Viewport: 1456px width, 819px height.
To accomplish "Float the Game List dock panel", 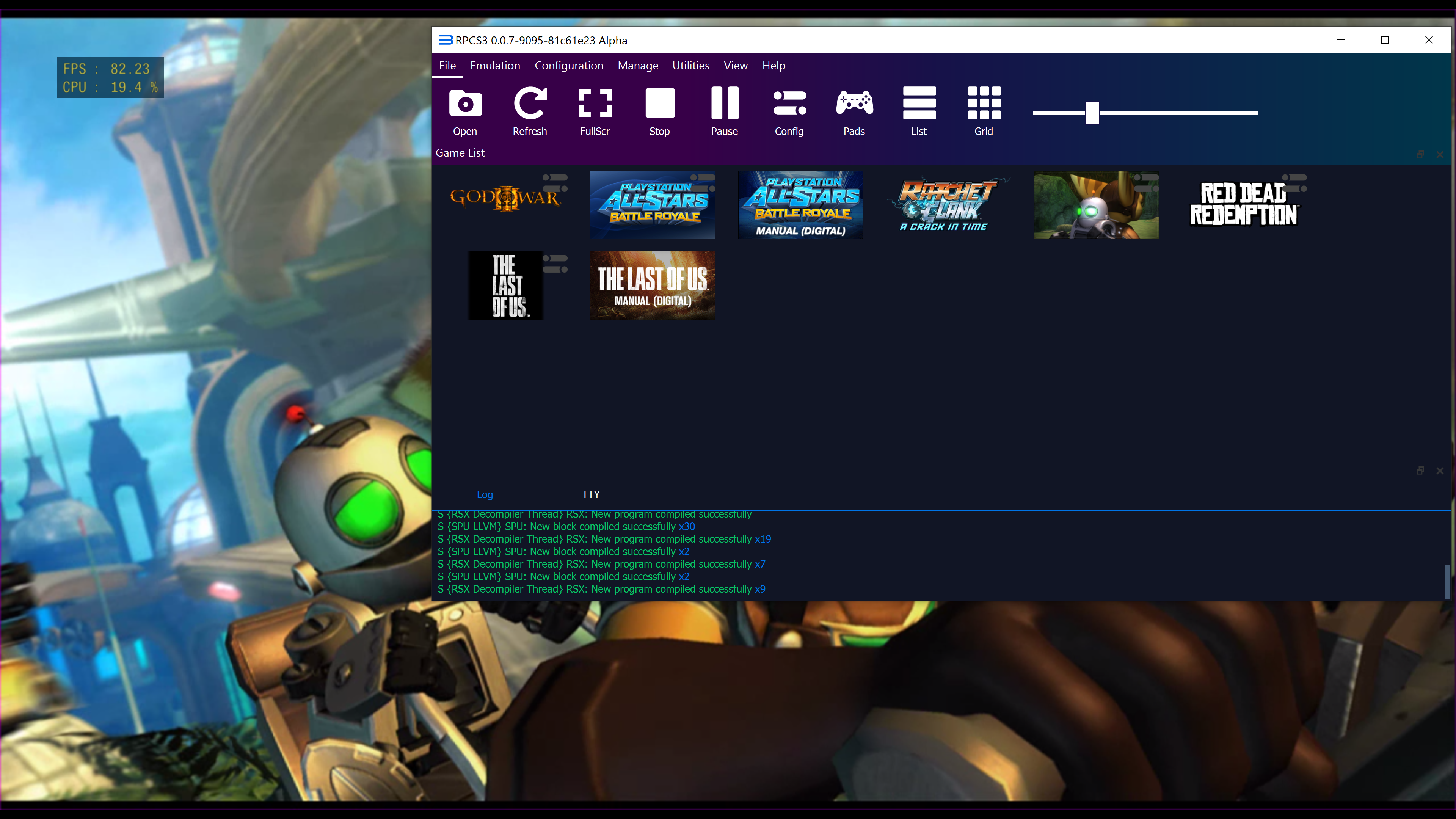I will click(x=1420, y=154).
